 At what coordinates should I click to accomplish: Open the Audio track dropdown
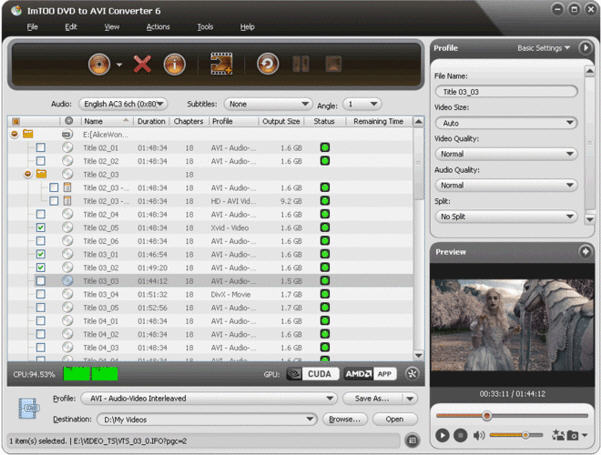click(123, 103)
